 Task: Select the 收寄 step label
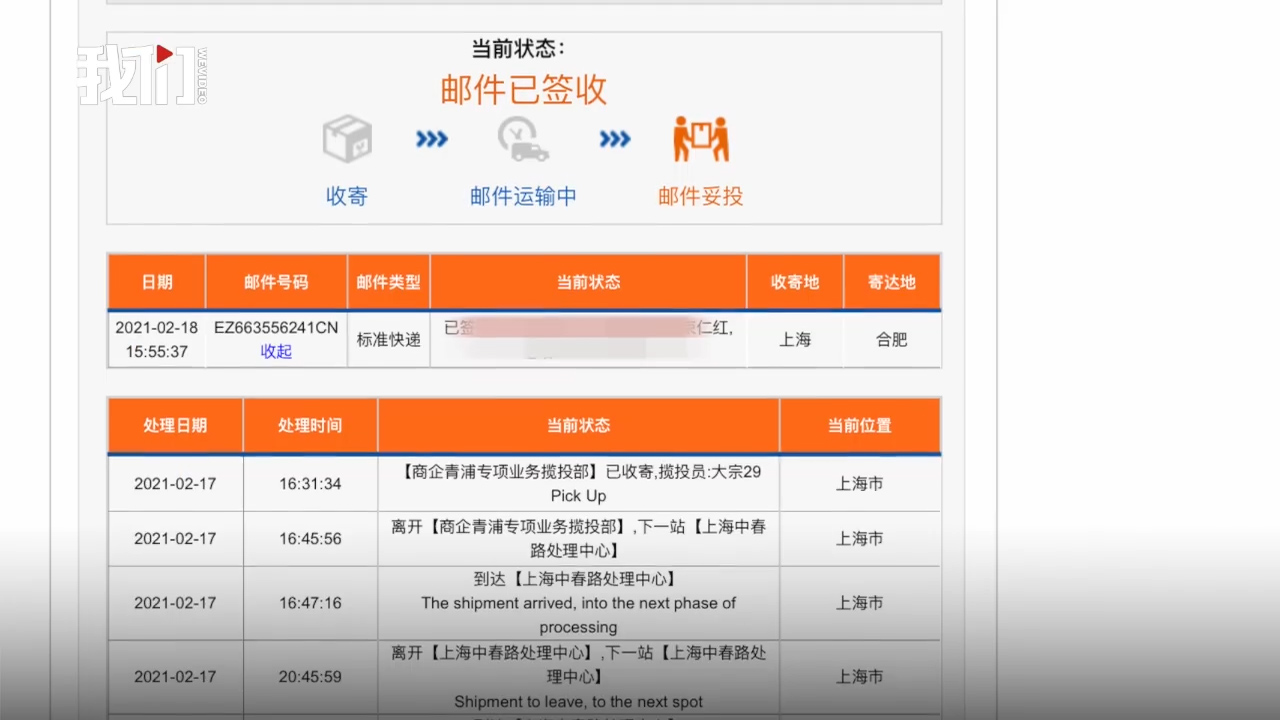coord(347,196)
